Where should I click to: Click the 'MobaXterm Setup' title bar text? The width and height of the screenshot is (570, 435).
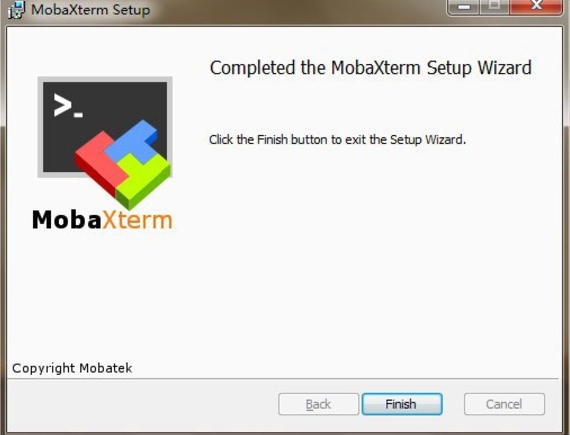point(91,10)
